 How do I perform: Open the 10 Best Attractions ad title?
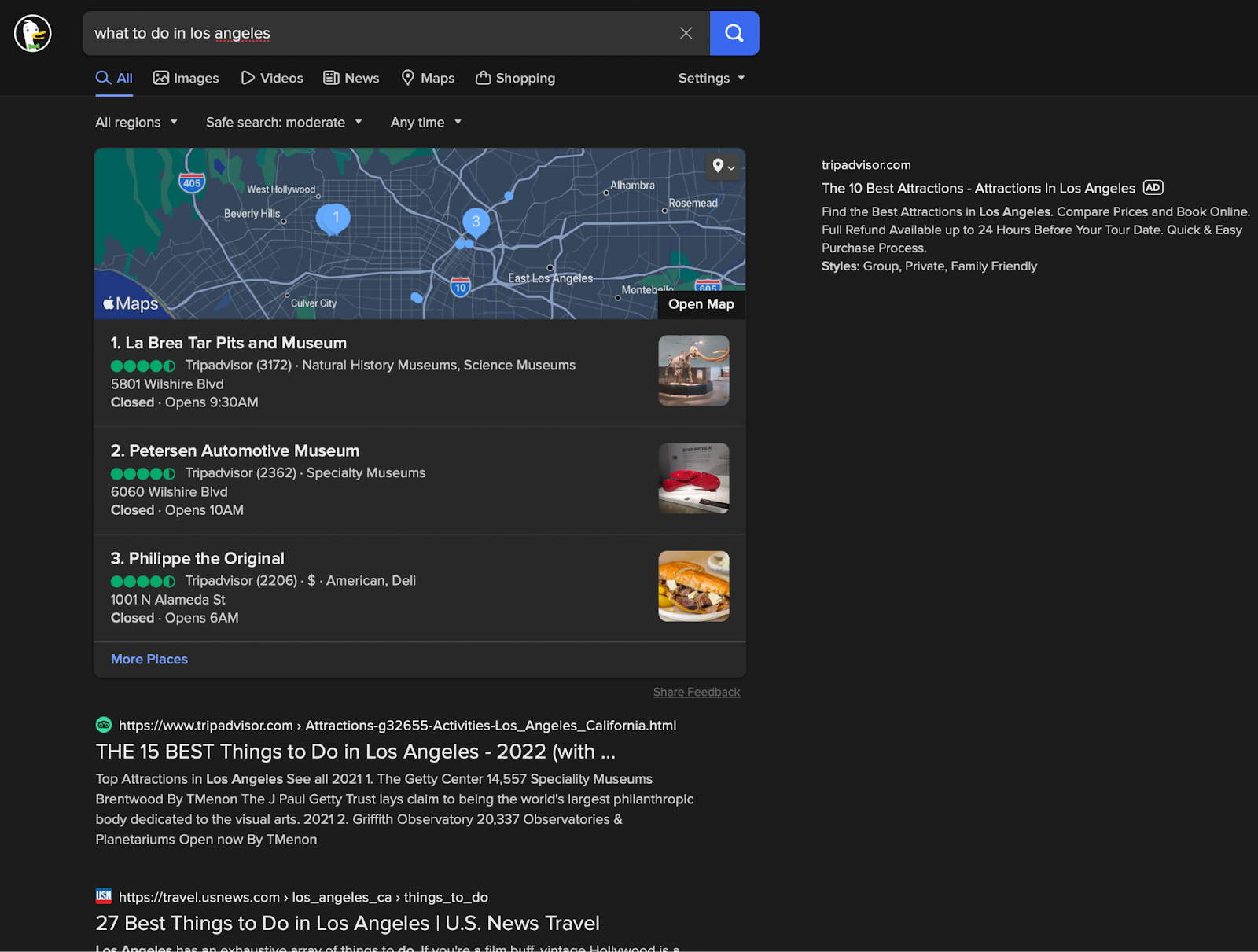point(978,188)
